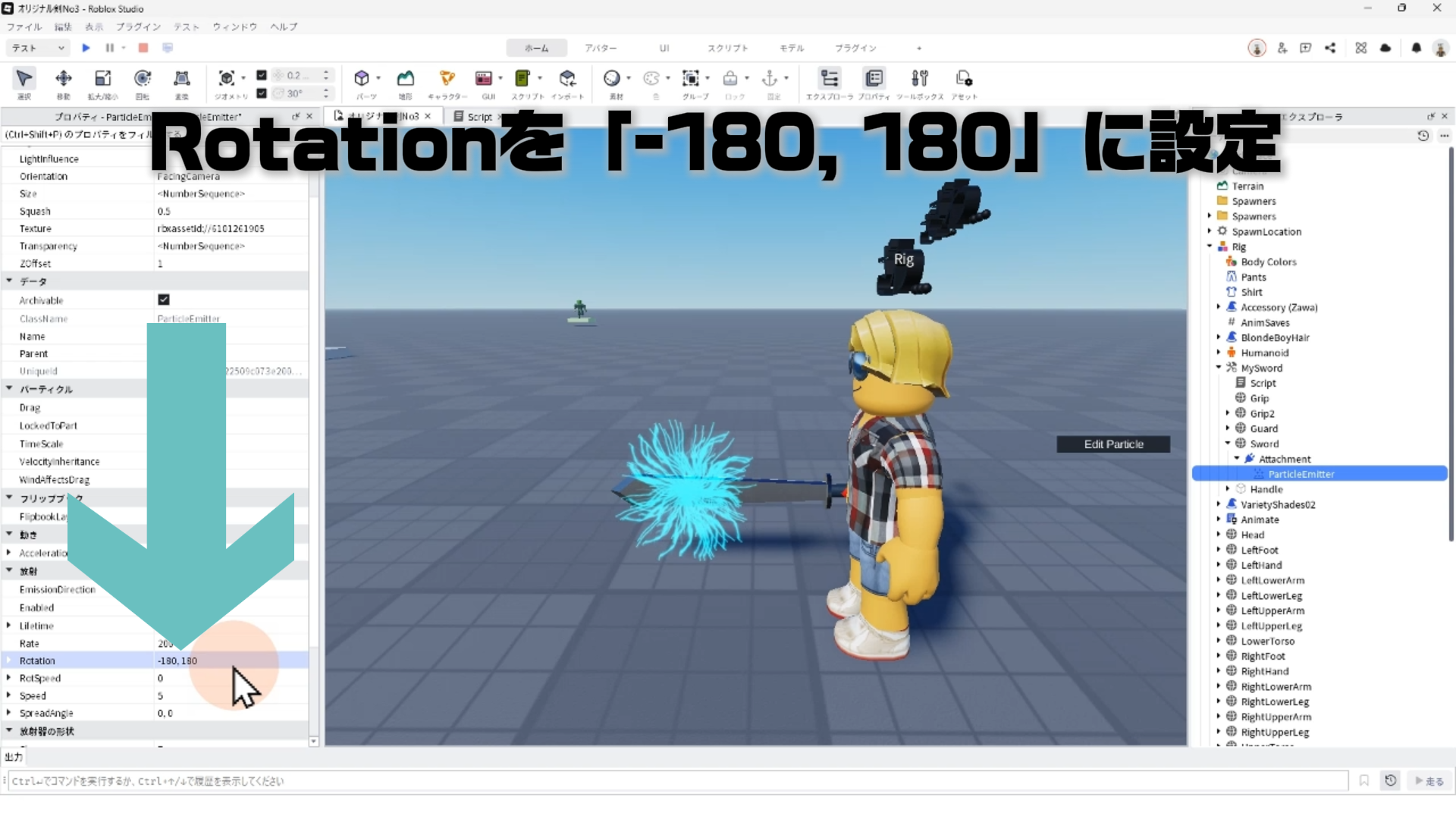Toggle the rotate snap 30° checkbox

[x=262, y=93]
